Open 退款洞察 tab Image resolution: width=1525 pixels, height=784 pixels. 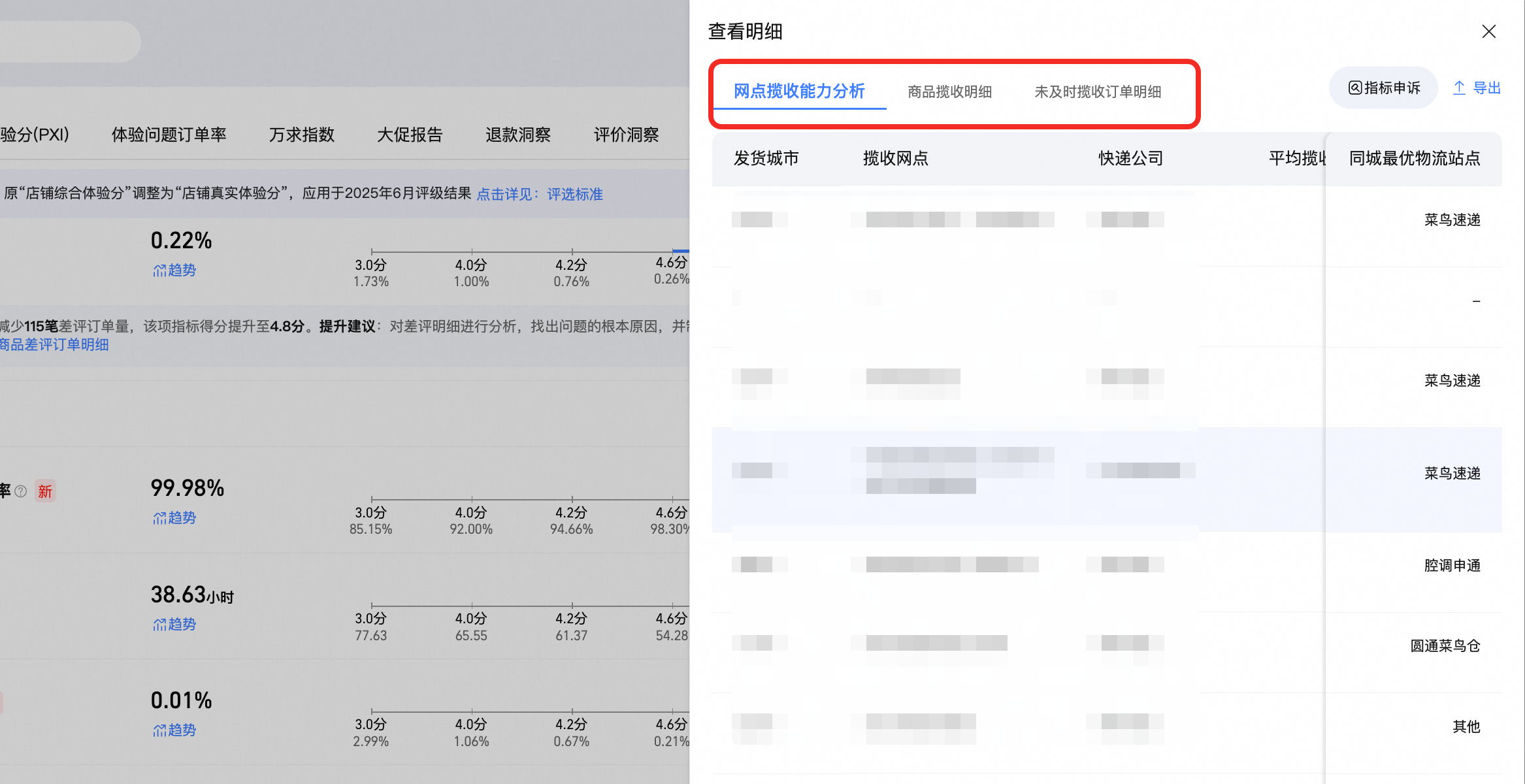[518, 135]
